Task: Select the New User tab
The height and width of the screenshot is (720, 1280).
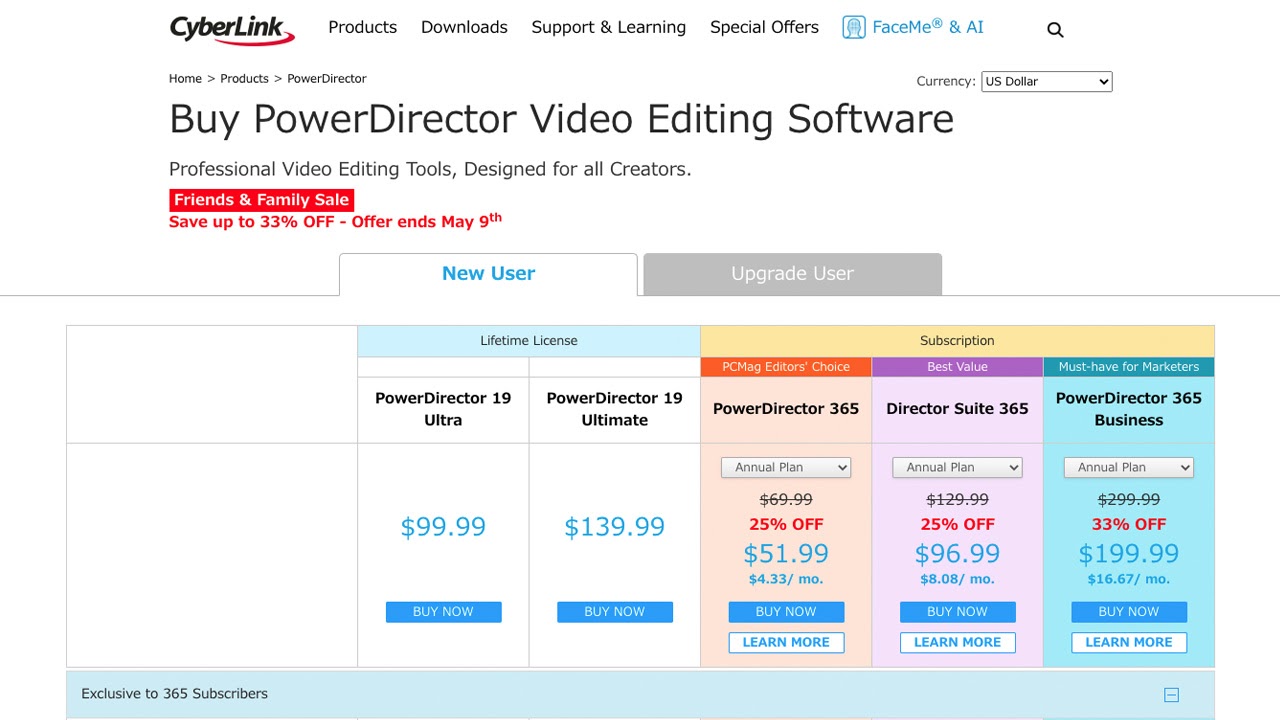Action: pyautogui.click(x=488, y=274)
